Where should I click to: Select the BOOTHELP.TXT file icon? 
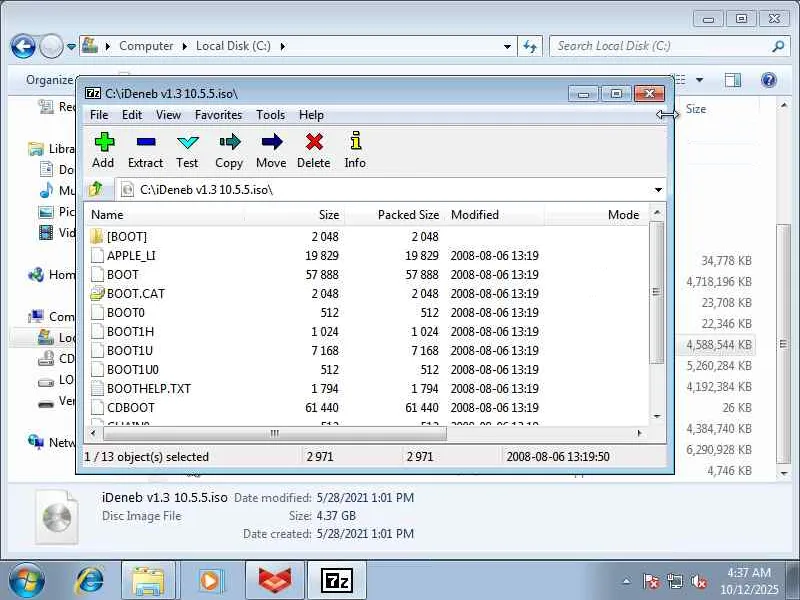pyautogui.click(x=97, y=388)
